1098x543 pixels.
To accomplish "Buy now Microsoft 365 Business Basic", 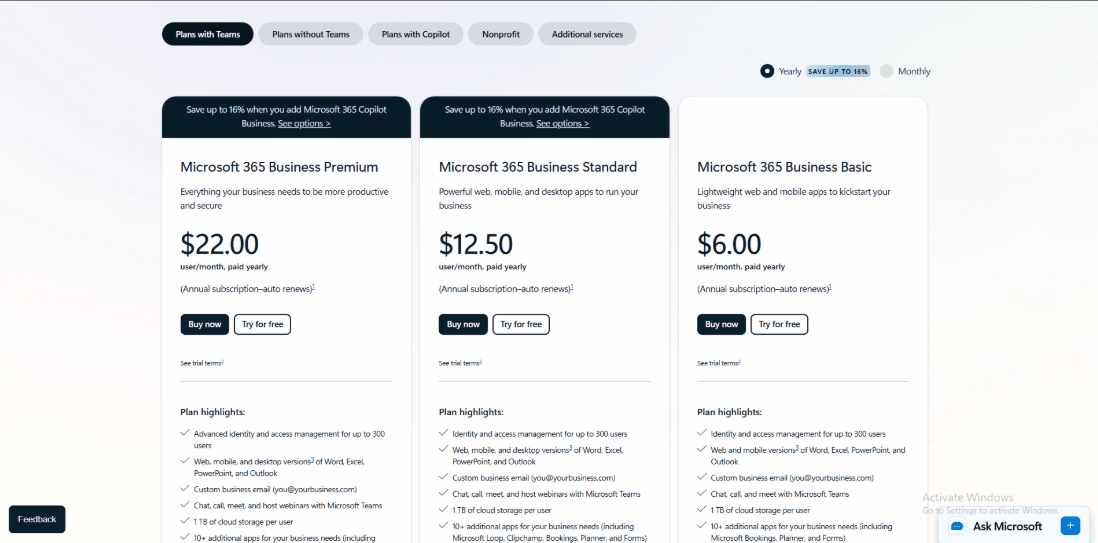I will click(721, 324).
